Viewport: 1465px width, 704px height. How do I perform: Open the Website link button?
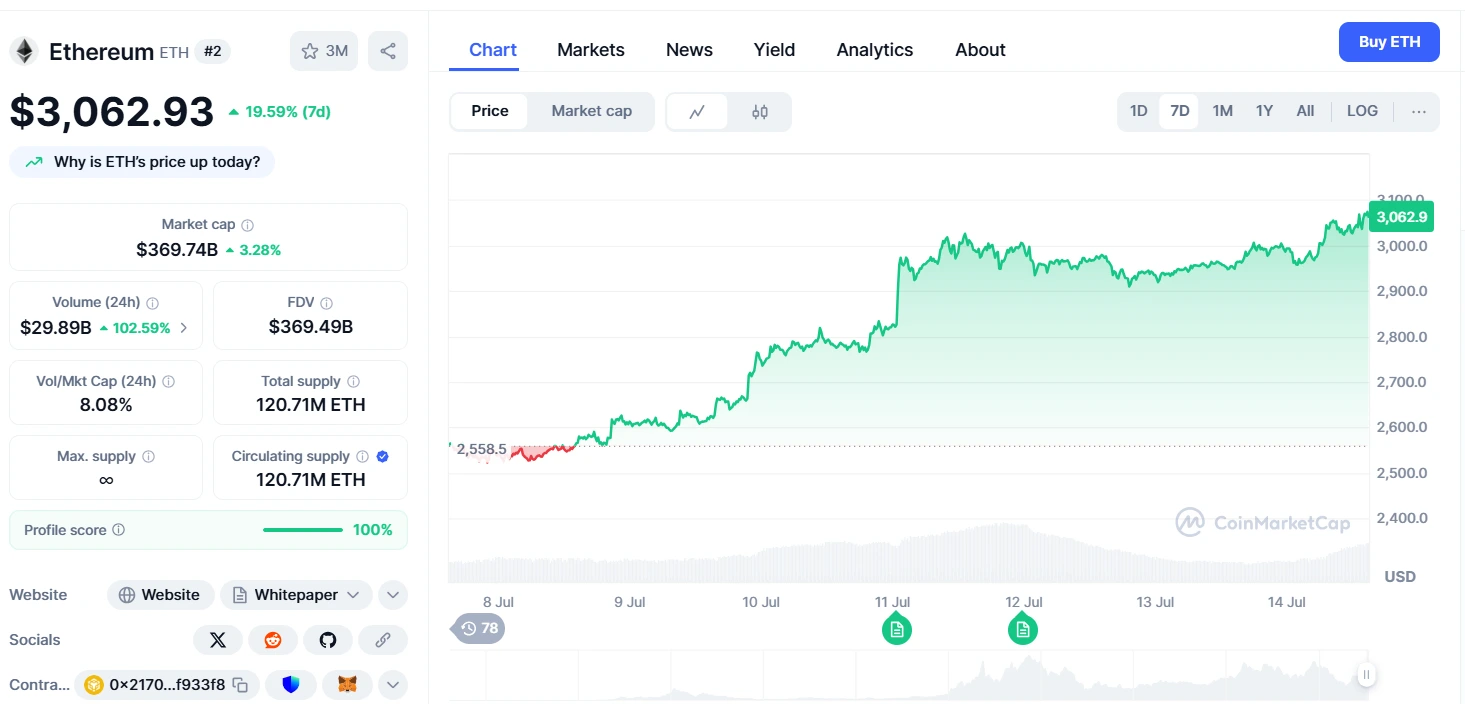[160, 595]
